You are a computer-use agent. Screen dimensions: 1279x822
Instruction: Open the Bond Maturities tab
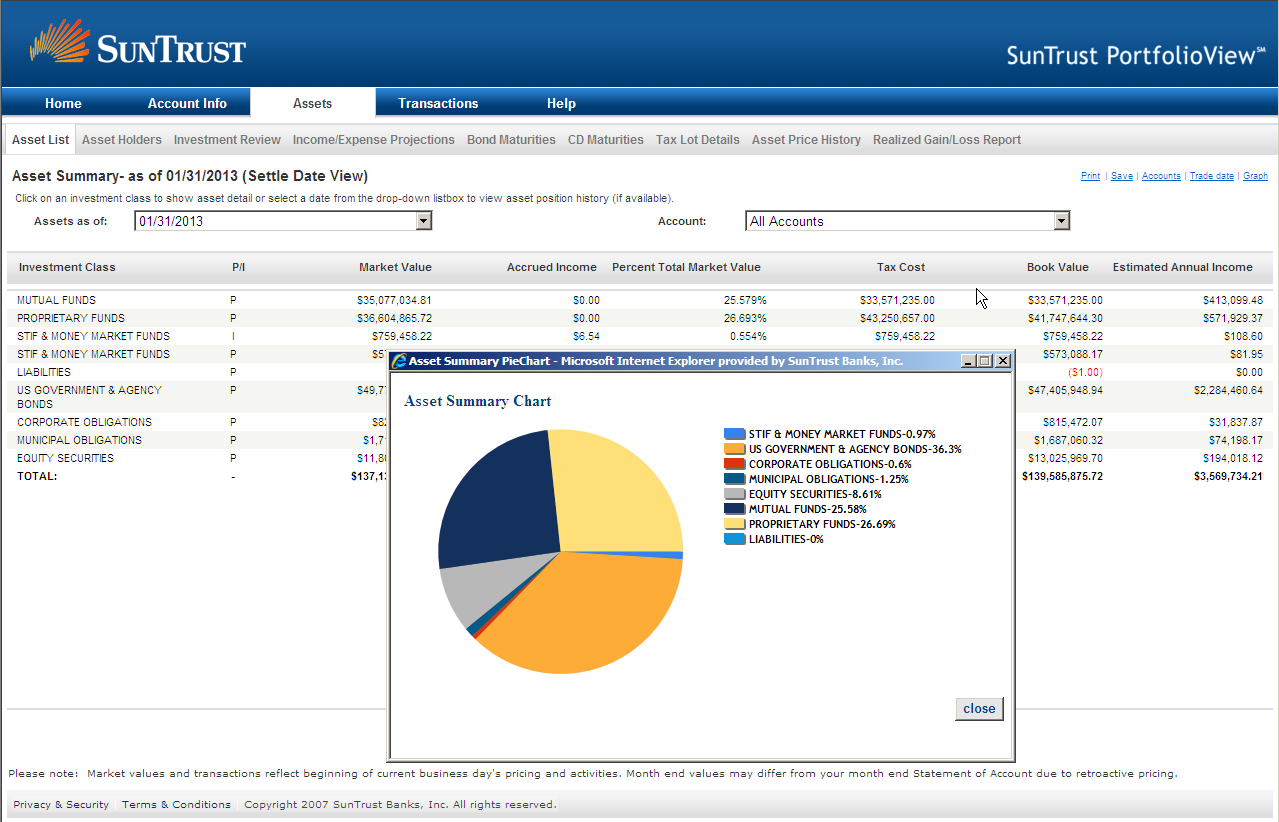pos(511,140)
